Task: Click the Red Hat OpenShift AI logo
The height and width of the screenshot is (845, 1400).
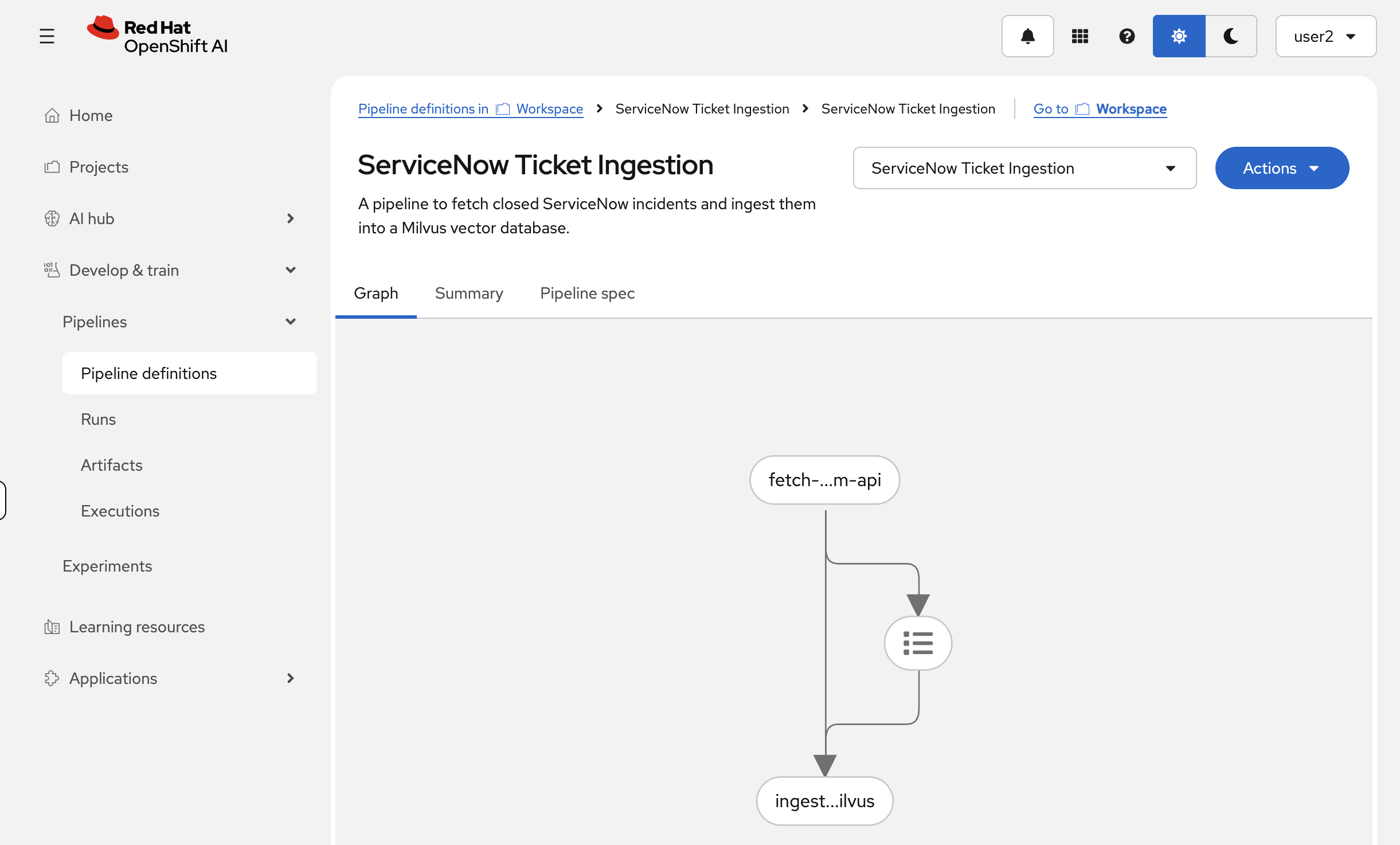Action: 157,36
